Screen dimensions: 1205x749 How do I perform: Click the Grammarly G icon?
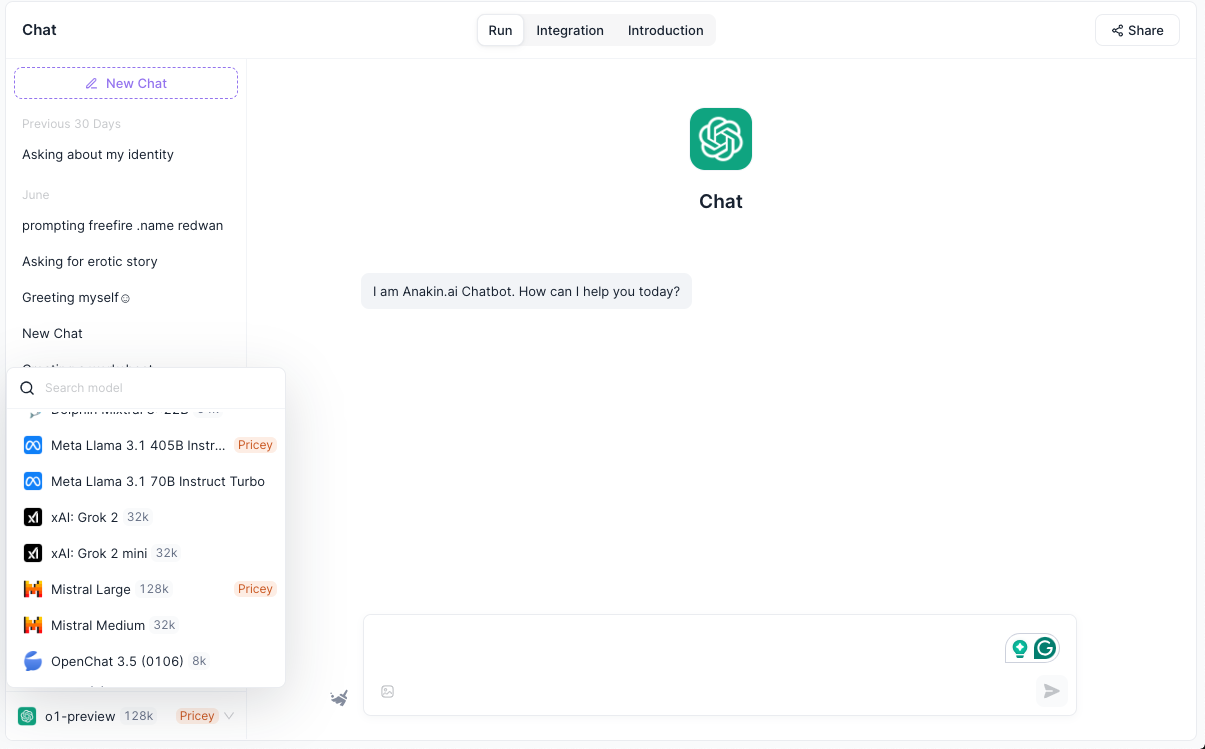tap(1045, 648)
